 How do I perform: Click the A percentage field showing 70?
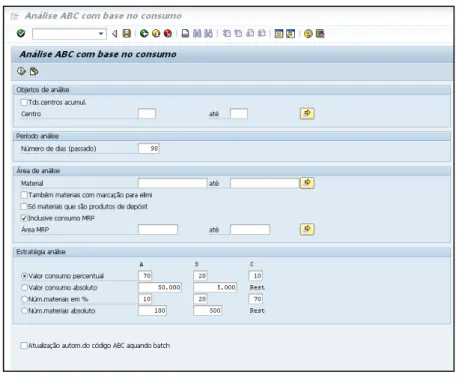point(145,276)
